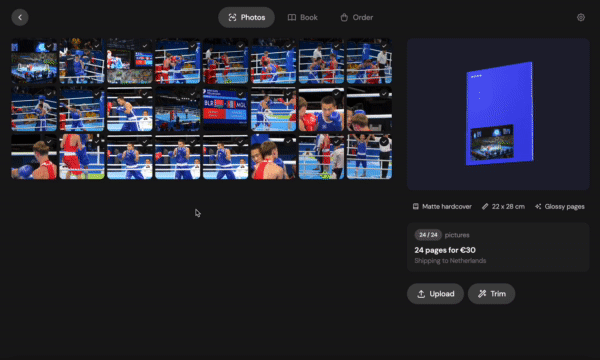600x360 pixels.
Task: Change the Matte hardcover cover option
Action: pos(442,207)
